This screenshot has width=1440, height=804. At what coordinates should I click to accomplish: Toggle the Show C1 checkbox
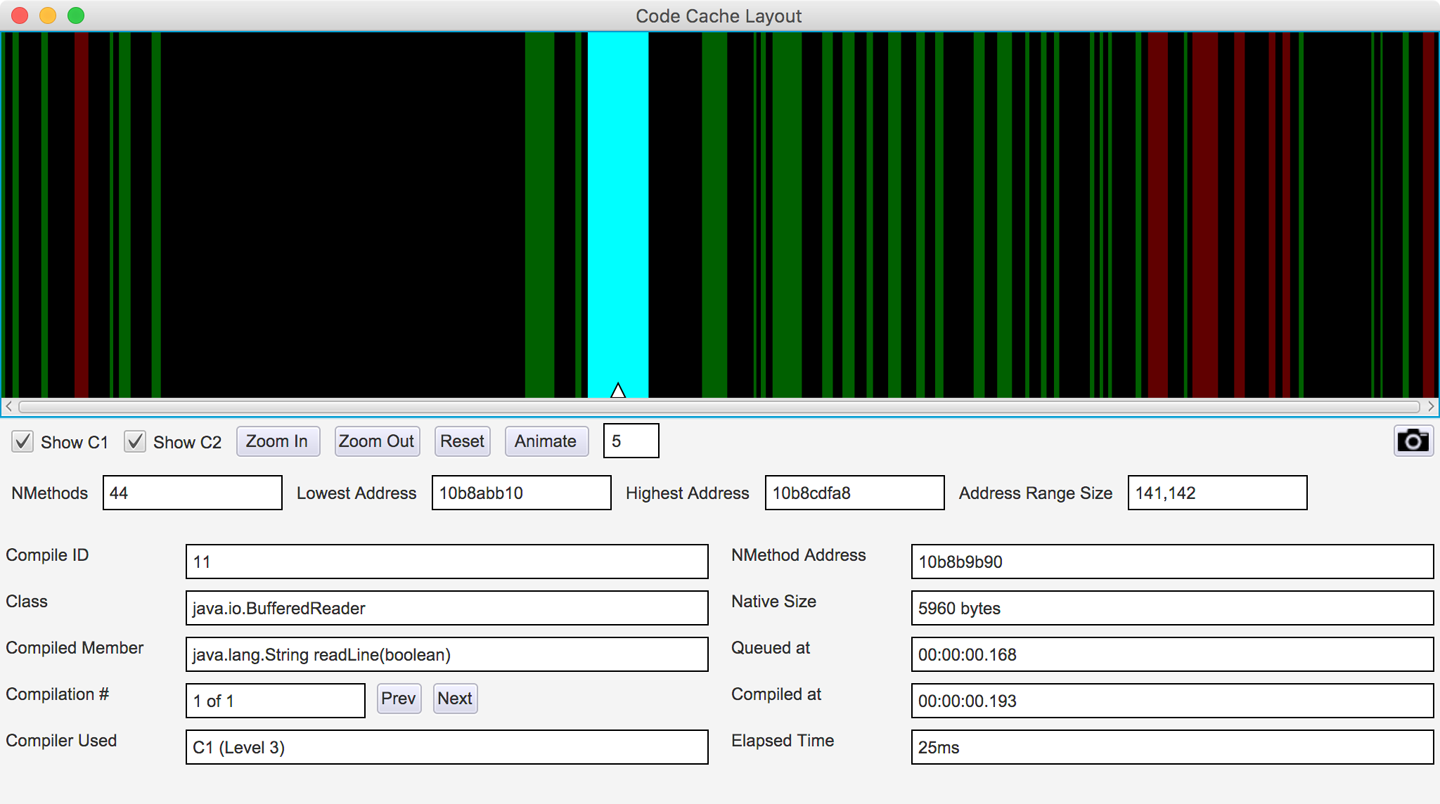(x=23, y=441)
